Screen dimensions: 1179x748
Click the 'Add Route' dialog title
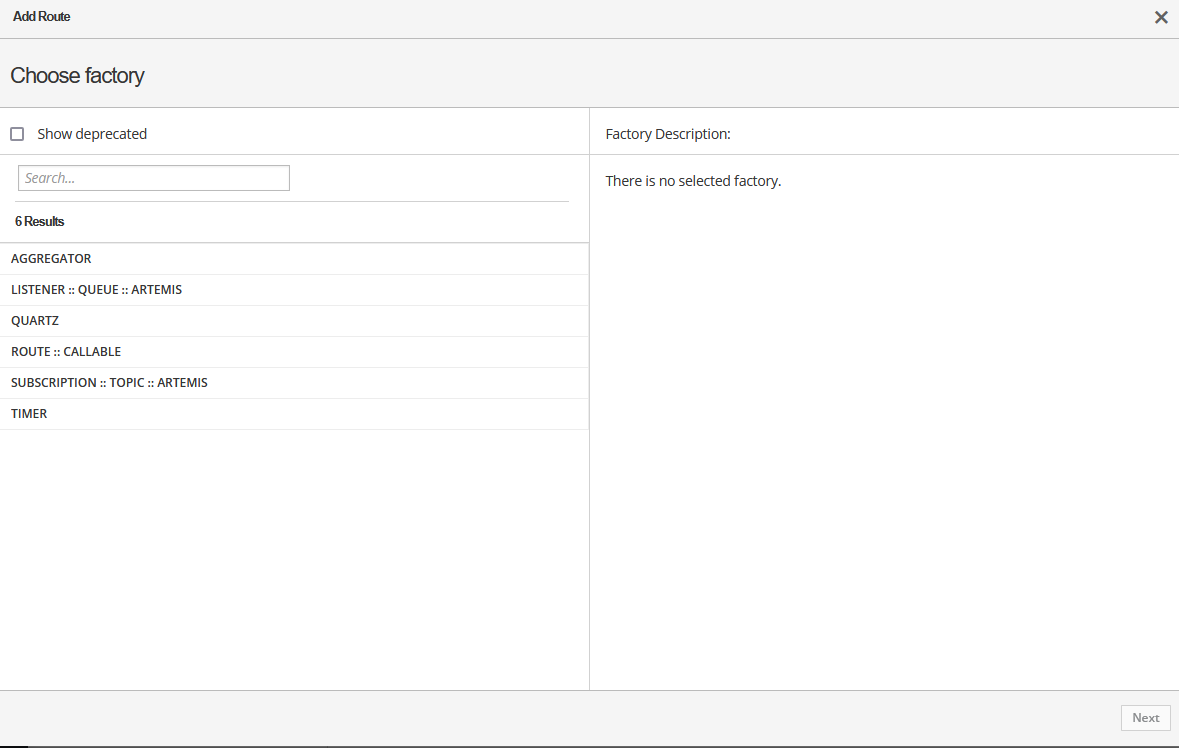click(x=42, y=17)
